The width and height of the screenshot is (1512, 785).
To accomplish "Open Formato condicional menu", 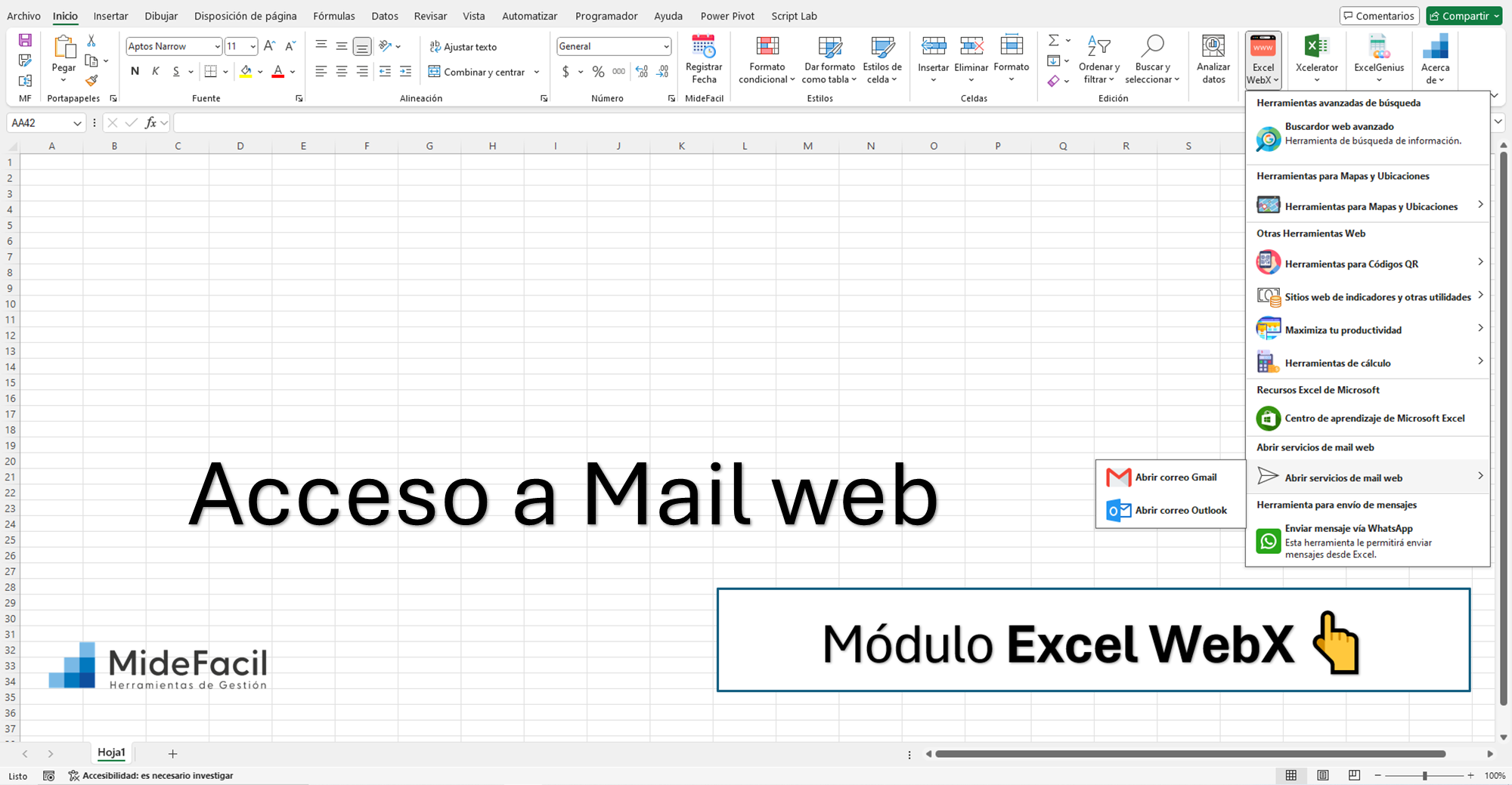I will click(767, 59).
